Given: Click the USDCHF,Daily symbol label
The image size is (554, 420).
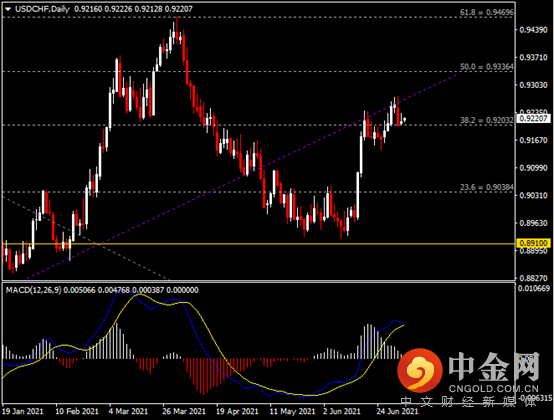Looking at the screenshot, I should pos(42,9).
